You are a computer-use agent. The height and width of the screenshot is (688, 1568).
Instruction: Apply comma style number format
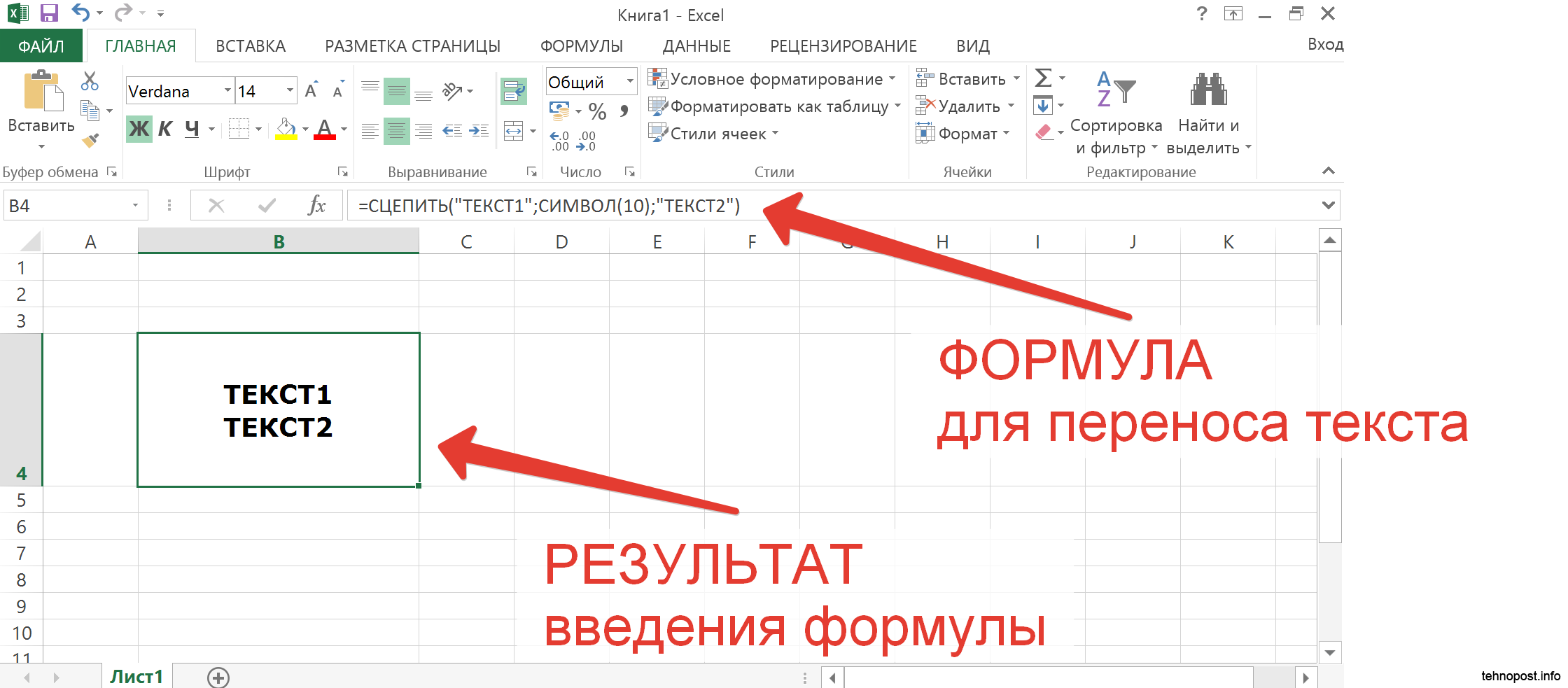point(624,111)
